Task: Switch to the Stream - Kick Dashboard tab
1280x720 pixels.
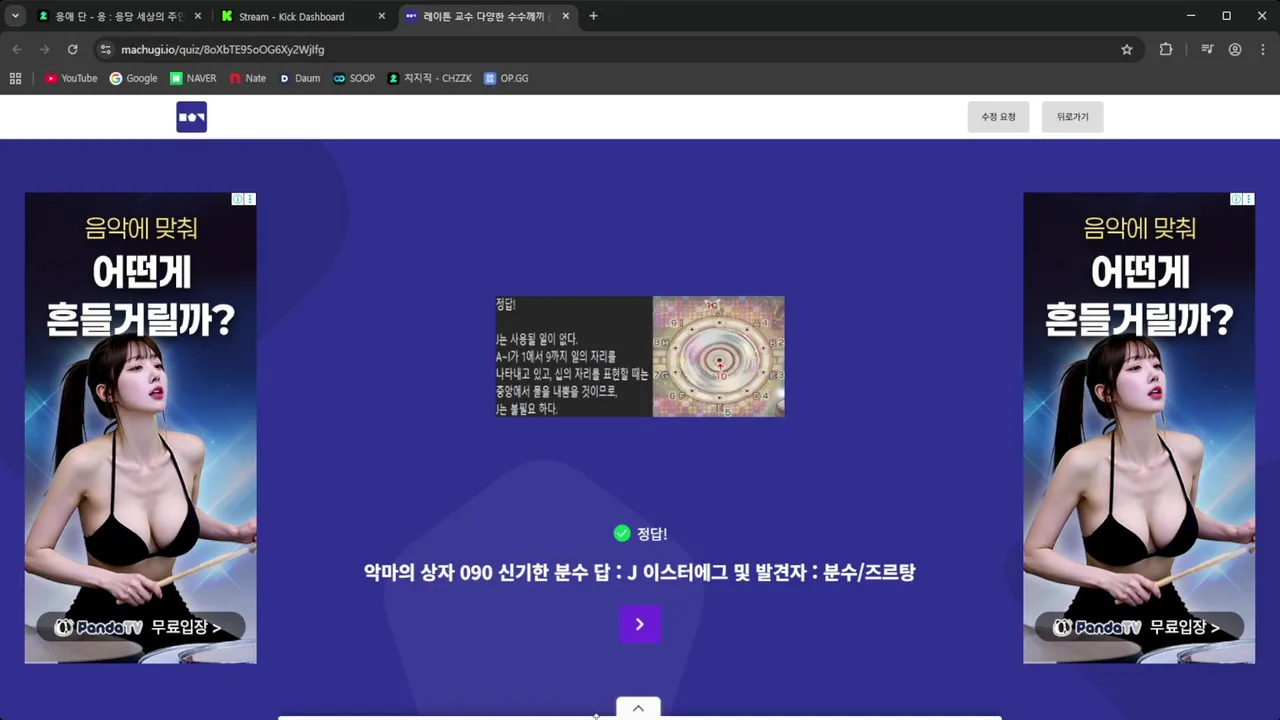Action: coord(302,16)
